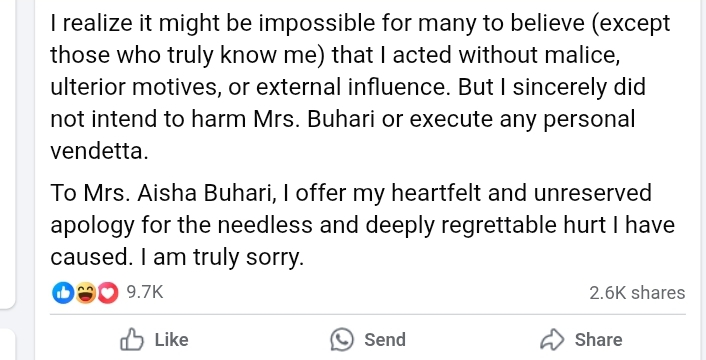View the 2.6K shares list
Image resolution: width=706 pixels, height=360 pixels.
point(637,293)
